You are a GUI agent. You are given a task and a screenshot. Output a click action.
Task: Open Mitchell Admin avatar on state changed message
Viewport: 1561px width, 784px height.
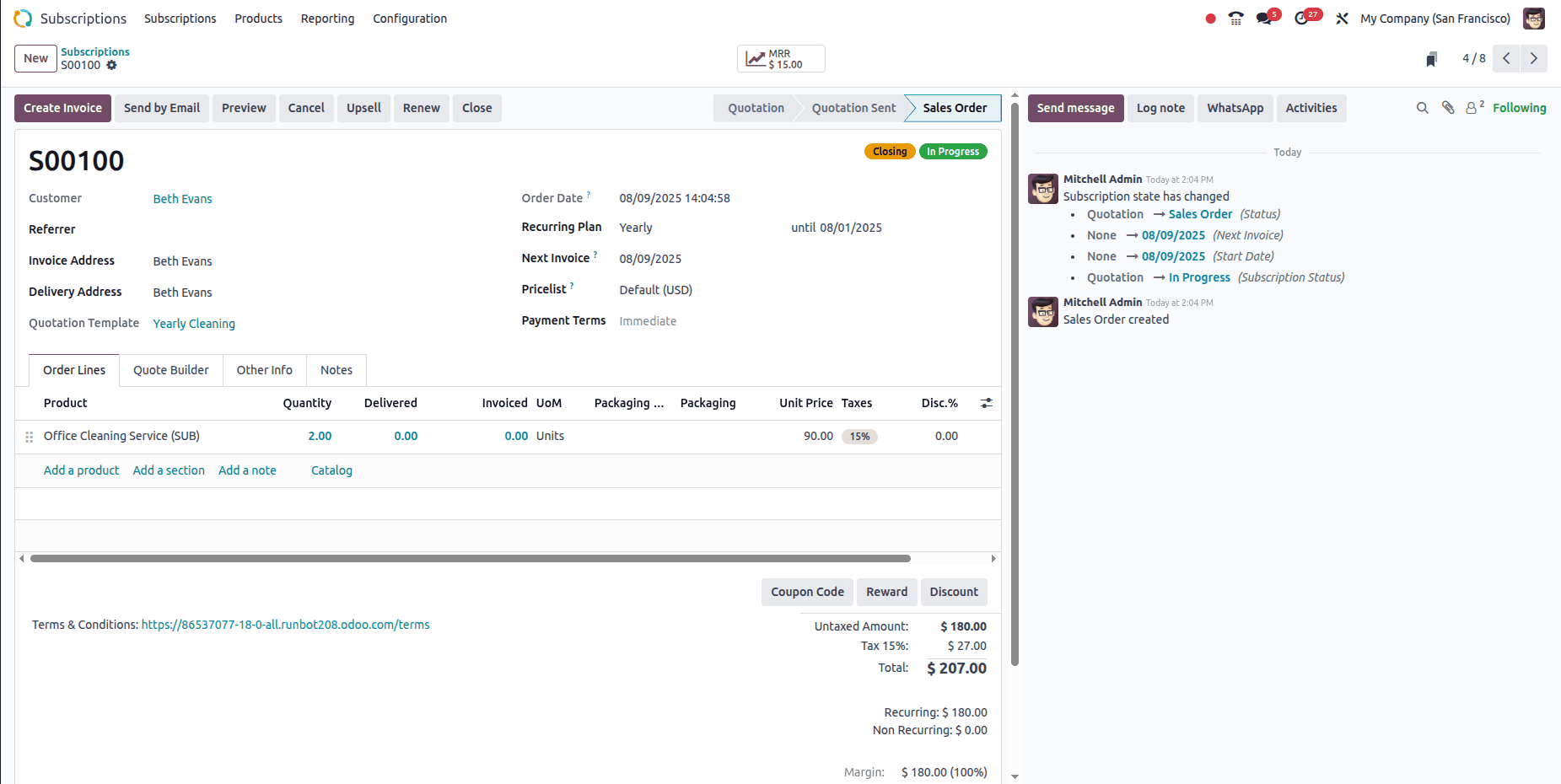click(x=1043, y=189)
